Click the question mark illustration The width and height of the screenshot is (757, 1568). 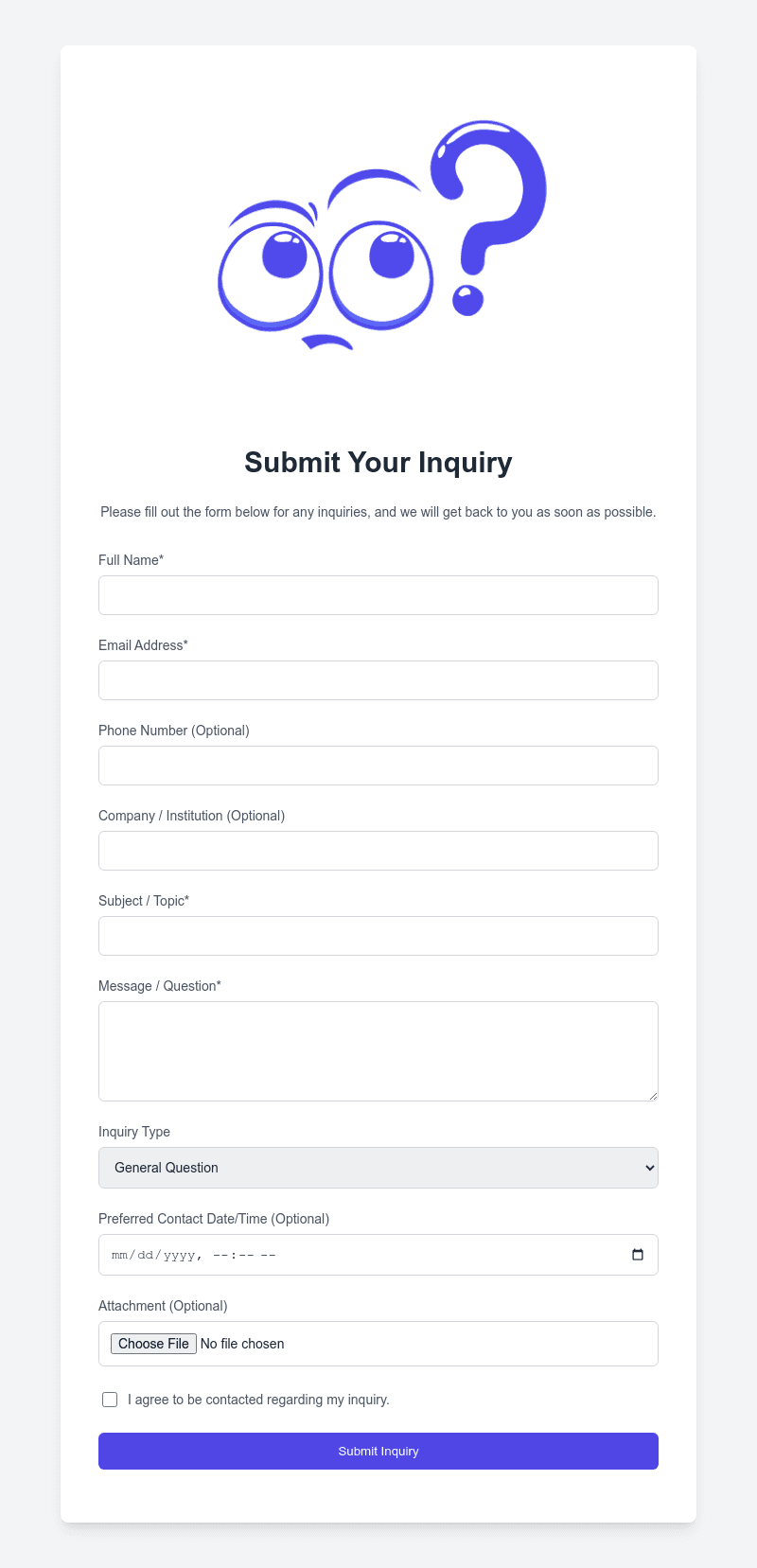pyautogui.click(x=378, y=235)
